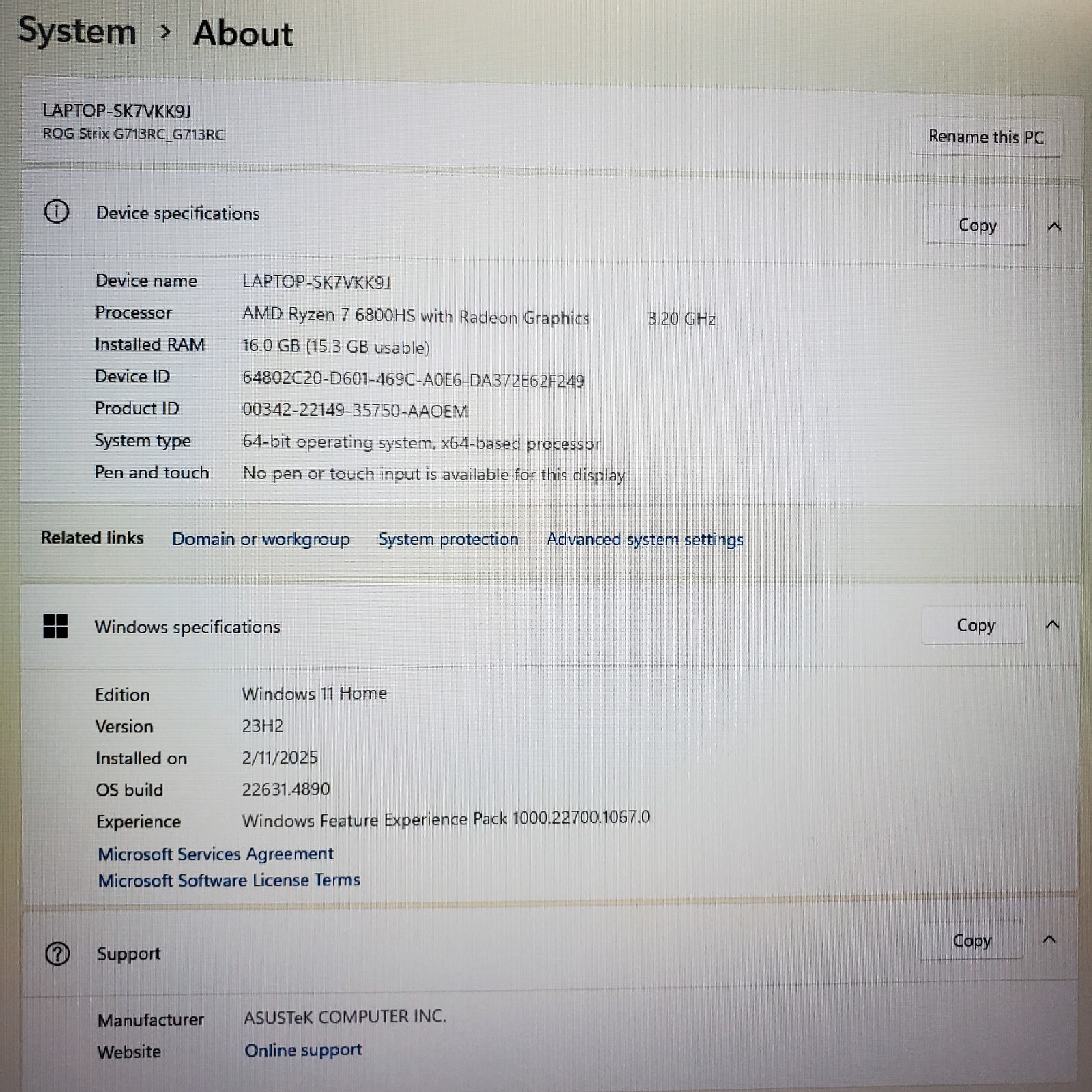Select OS build value 22631.4890

[286, 790]
